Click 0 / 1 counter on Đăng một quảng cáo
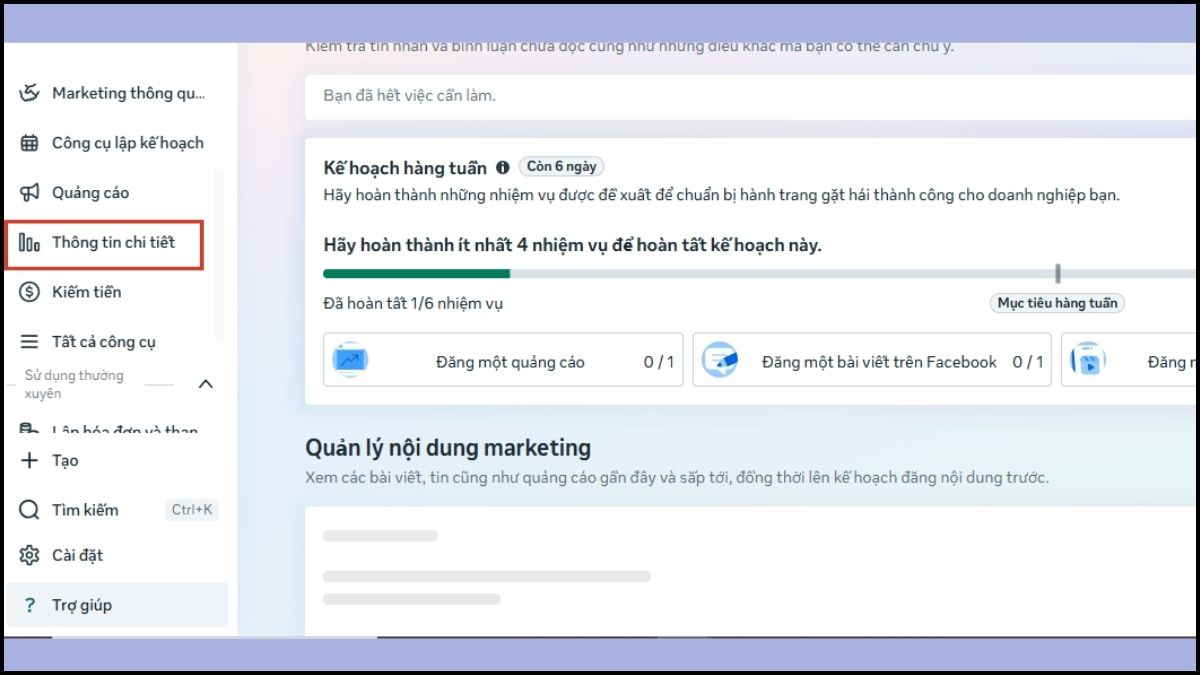The width and height of the screenshot is (1200, 675). click(658, 362)
